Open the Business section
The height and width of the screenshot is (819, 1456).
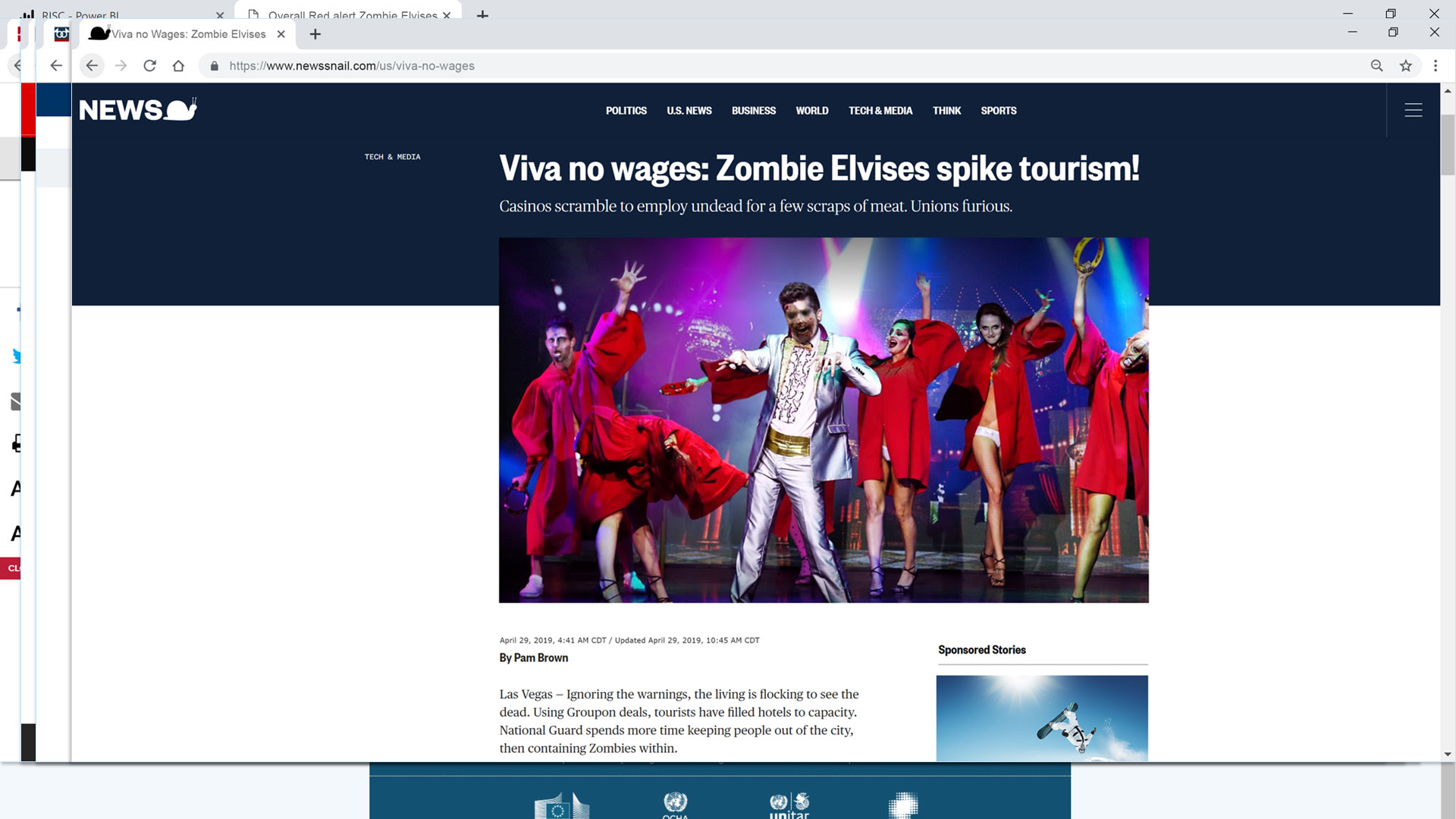click(x=753, y=111)
